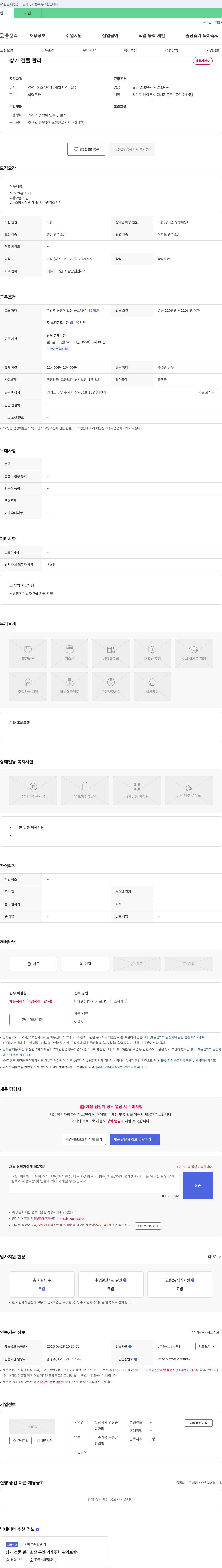
Task: Click the 거짓구인광고 신고 button
Action: click(x=205, y=1332)
